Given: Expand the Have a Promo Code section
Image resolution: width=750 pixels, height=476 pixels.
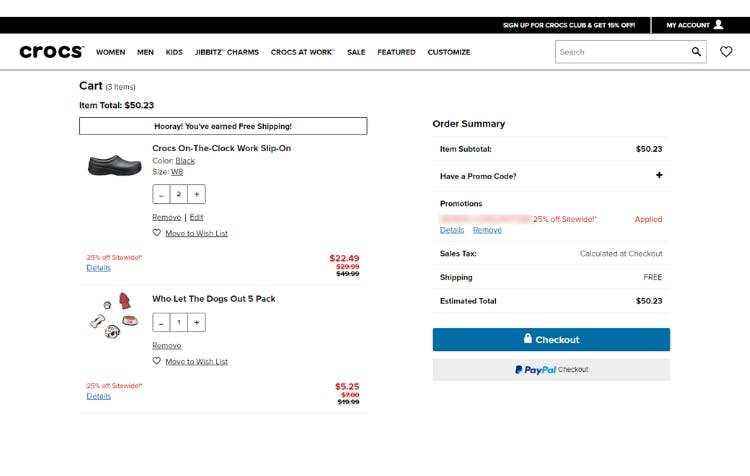Looking at the screenshot, I should [659, 175].
